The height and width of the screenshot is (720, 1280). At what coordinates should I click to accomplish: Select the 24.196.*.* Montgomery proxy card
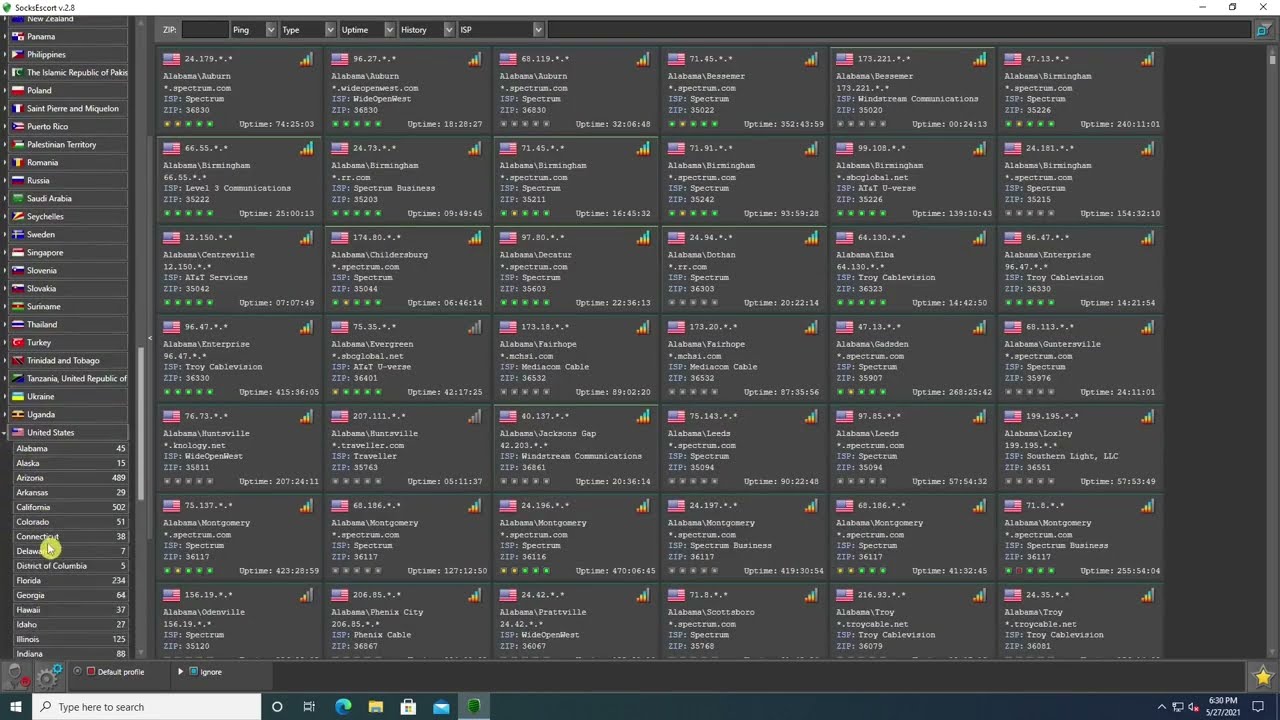tap(578, 540)
